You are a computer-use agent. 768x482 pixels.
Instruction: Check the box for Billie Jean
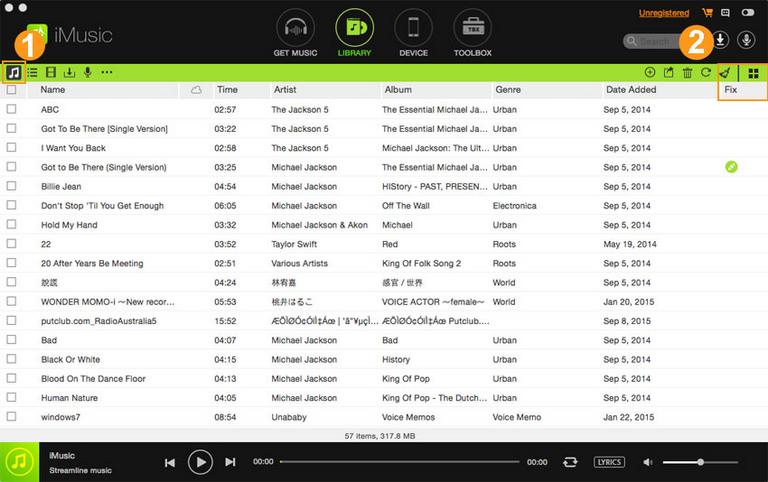coord(11,186)
